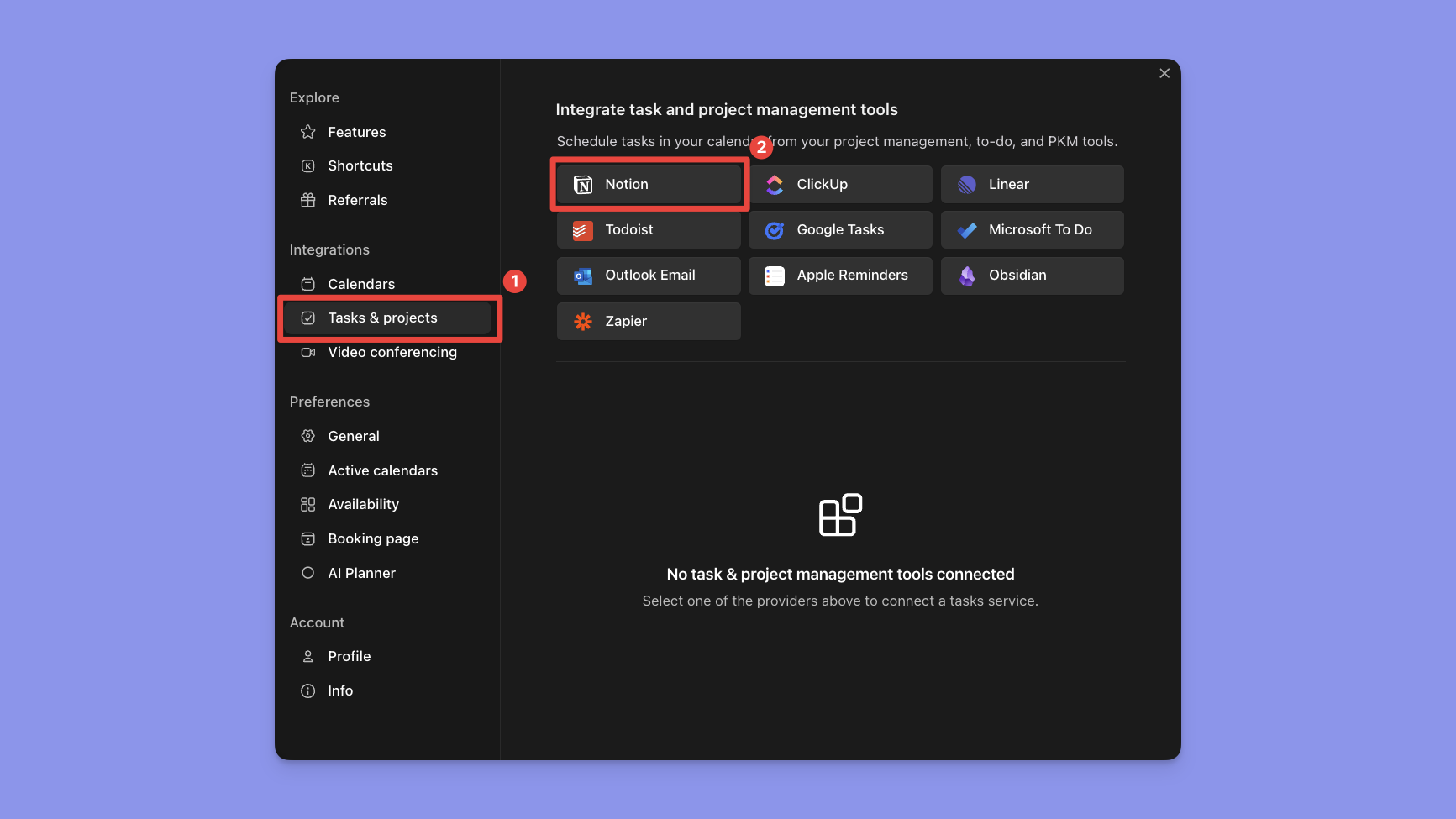Connect Microsoft To Do

[1033, 230]
